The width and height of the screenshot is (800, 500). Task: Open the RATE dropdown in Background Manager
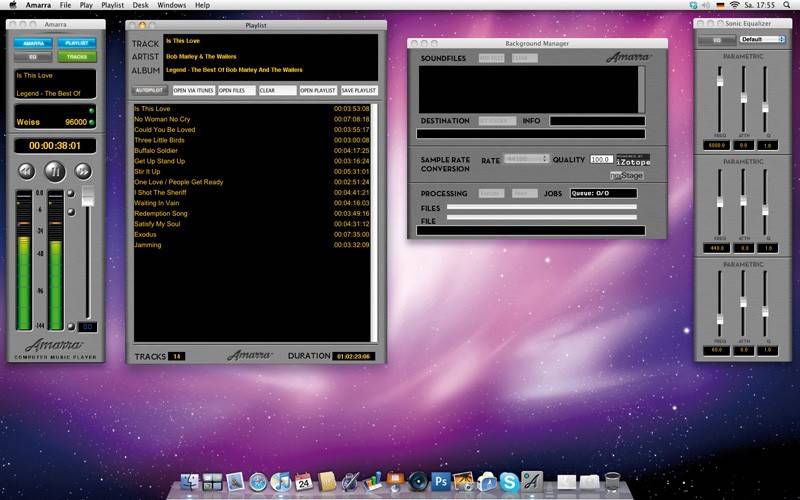tap(526, 159)
